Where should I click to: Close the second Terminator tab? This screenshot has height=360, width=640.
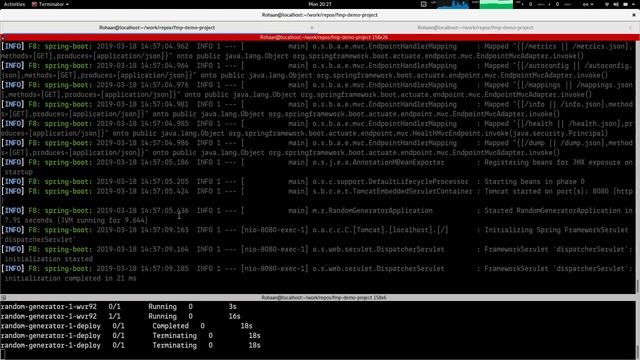pos(631,27)
